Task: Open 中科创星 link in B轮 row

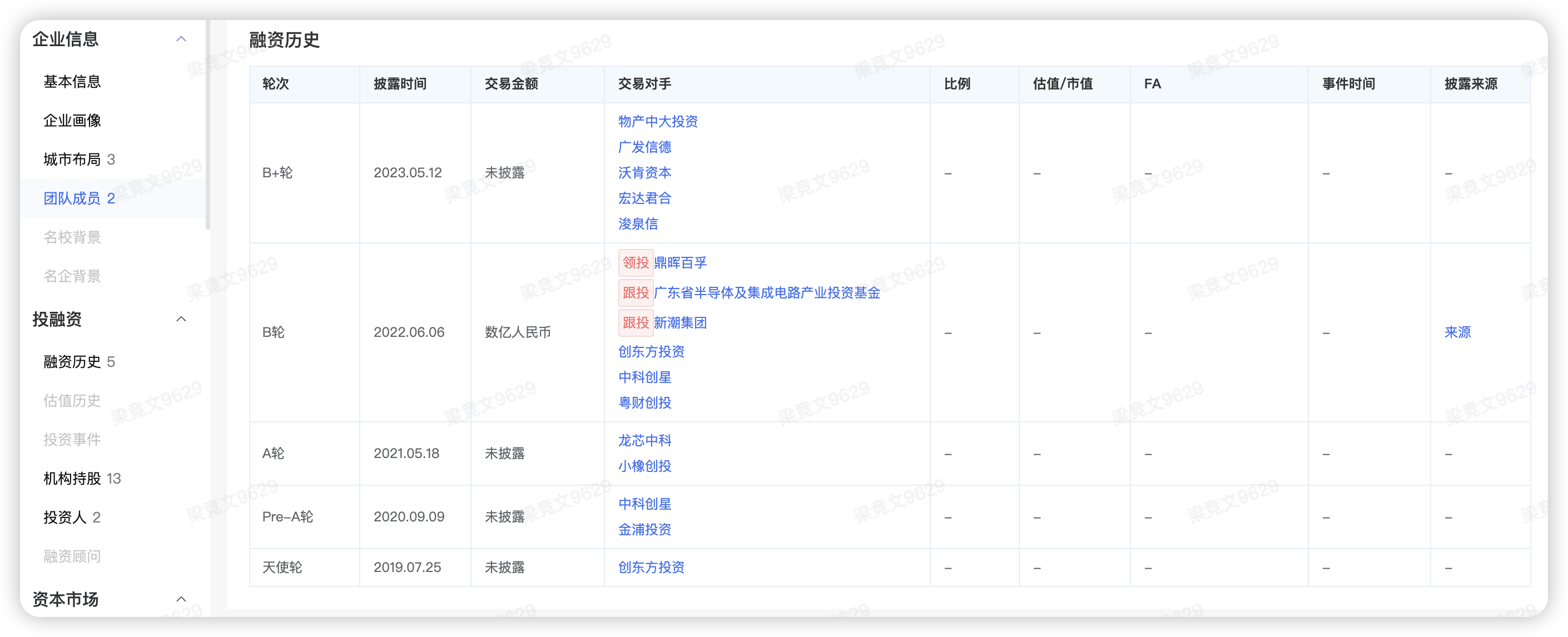Action: (x=644, y=377)
